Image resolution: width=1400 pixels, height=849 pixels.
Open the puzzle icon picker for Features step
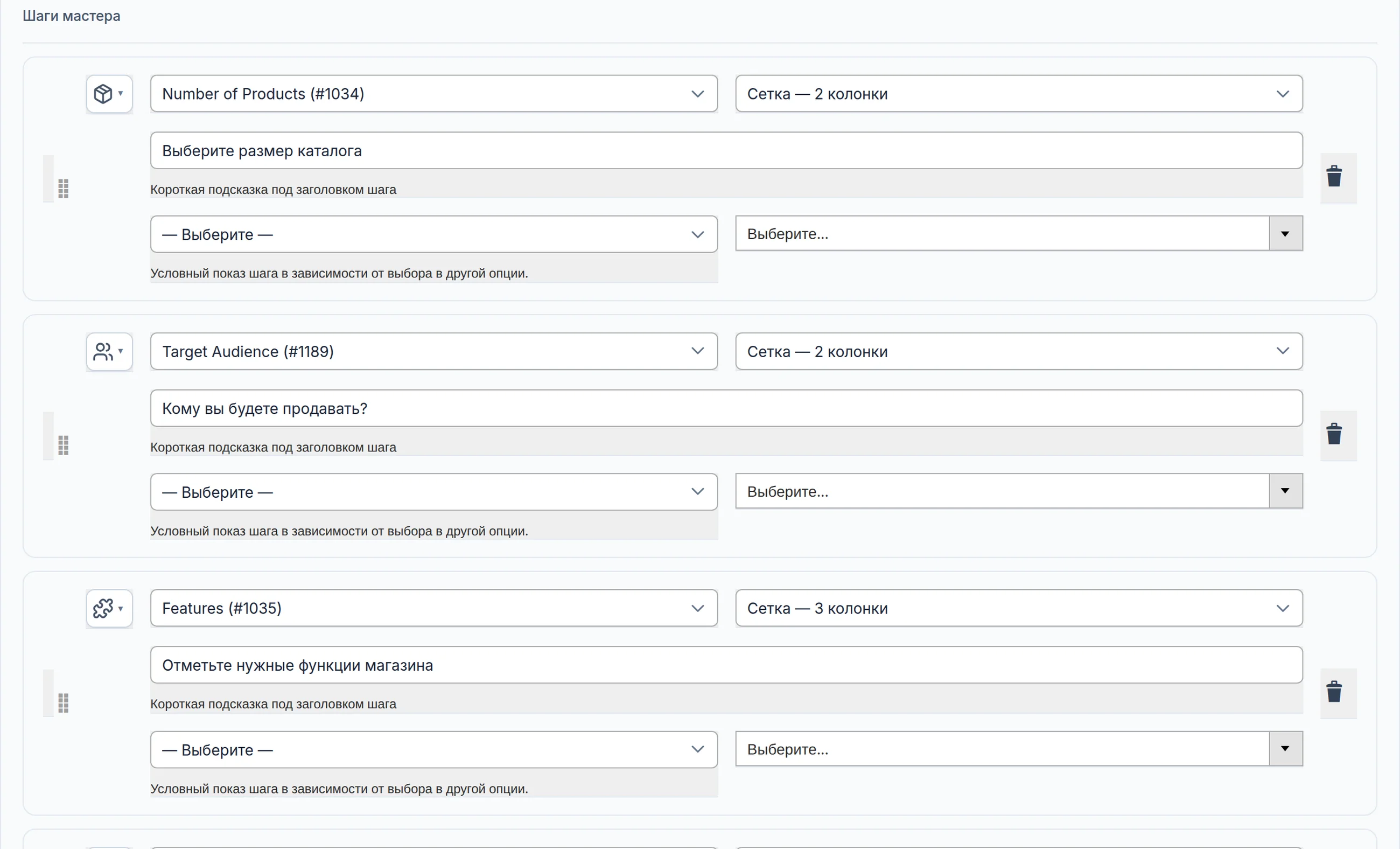point(109,609)
